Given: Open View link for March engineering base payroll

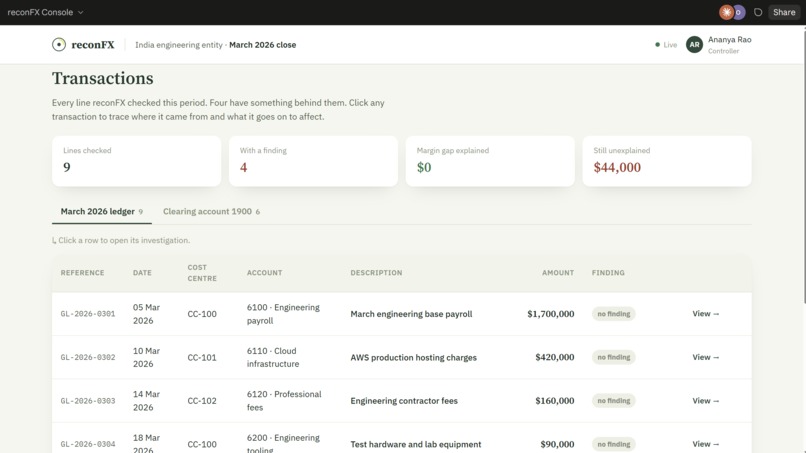Looking at the screenshot, I should point(706,314).
